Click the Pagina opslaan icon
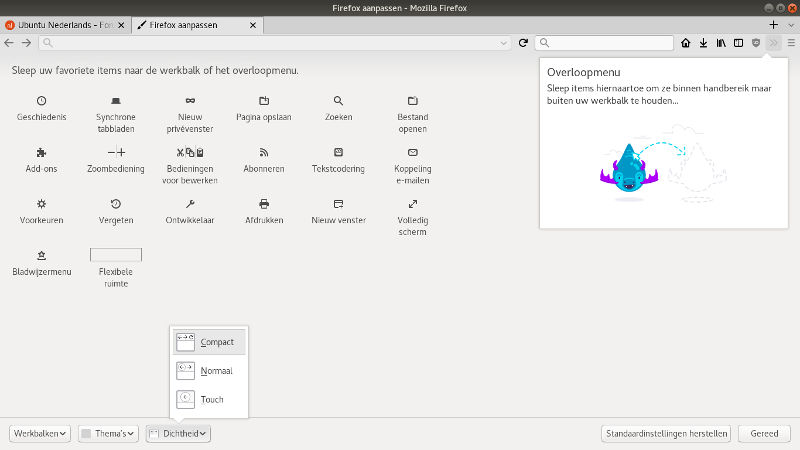Image resolution: width=800 pixels, height=450 pixels. click(x=264, y=101)
